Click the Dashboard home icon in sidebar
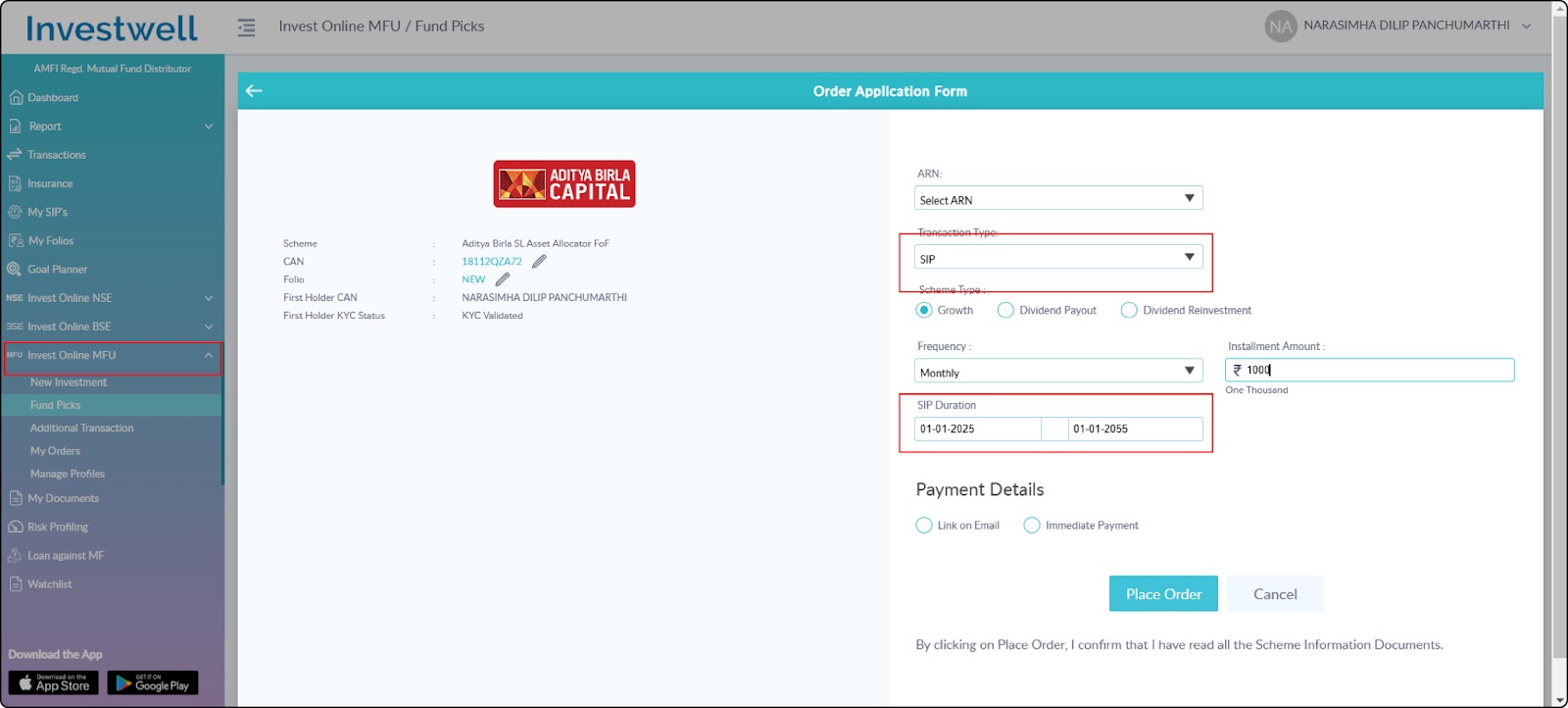The width and height of the screenshot is (1568, 708). pyautogui.click(x=16, y=97)
